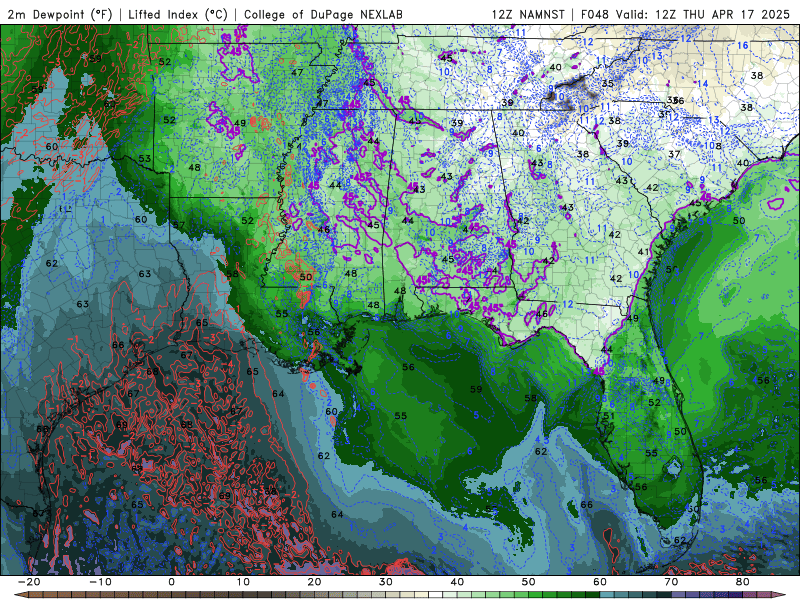Click the "THU APR 17 2025" valid date
This screenshot has width=800, height=600.
736,14
